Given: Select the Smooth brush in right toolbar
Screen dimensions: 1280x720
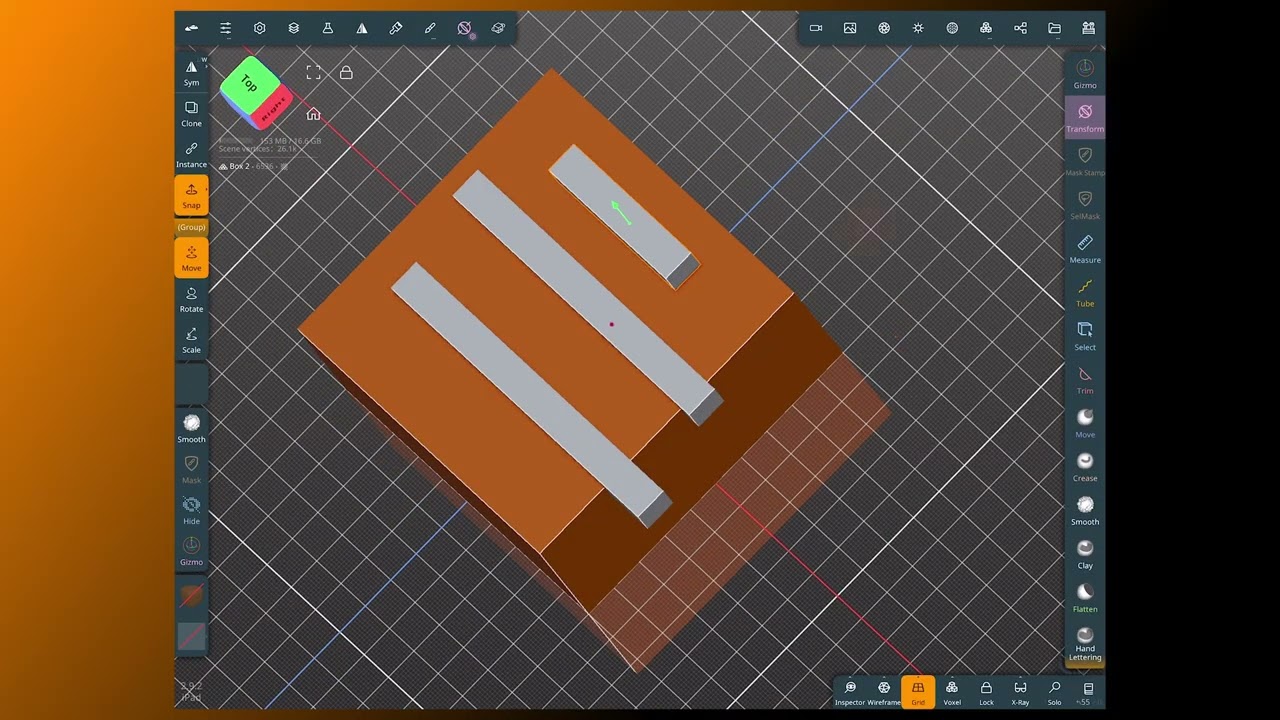Looking at the screenshot, I should coord(1085,510).
